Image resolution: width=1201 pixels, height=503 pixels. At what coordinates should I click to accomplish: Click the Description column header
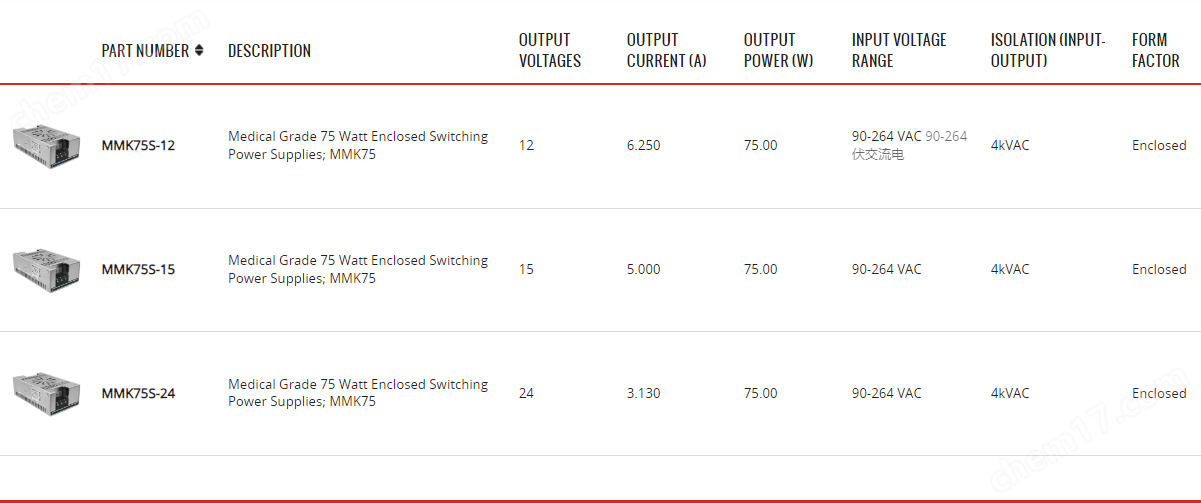click(269, 50)
